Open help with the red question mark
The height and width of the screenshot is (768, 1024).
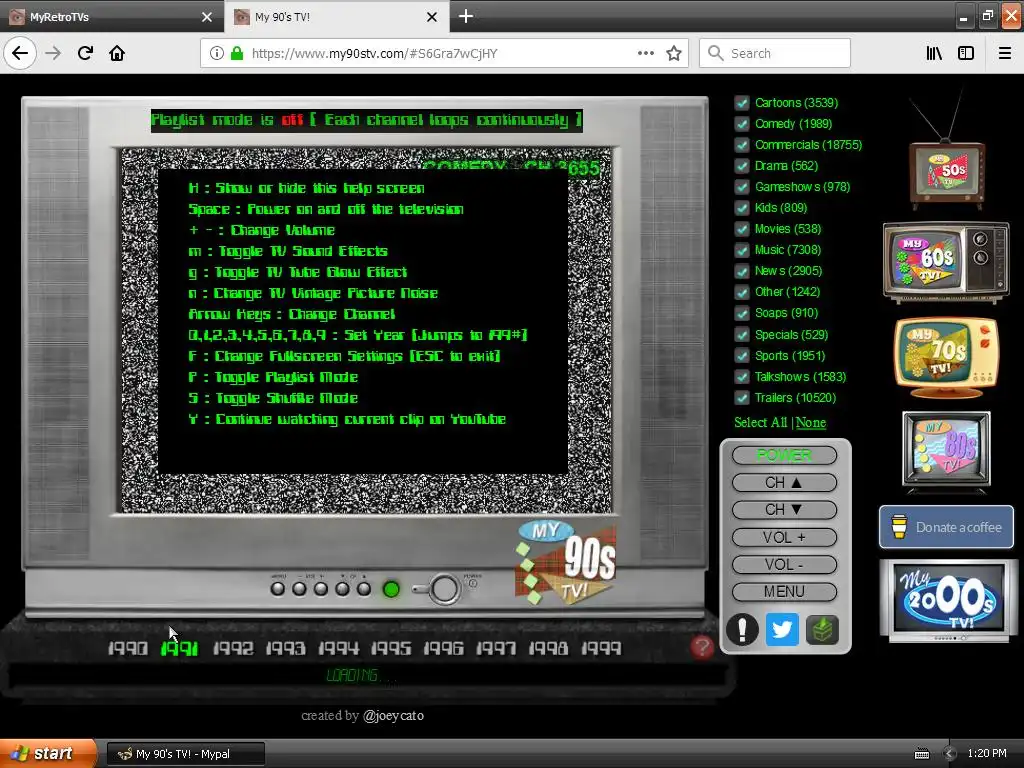point(702,647)
